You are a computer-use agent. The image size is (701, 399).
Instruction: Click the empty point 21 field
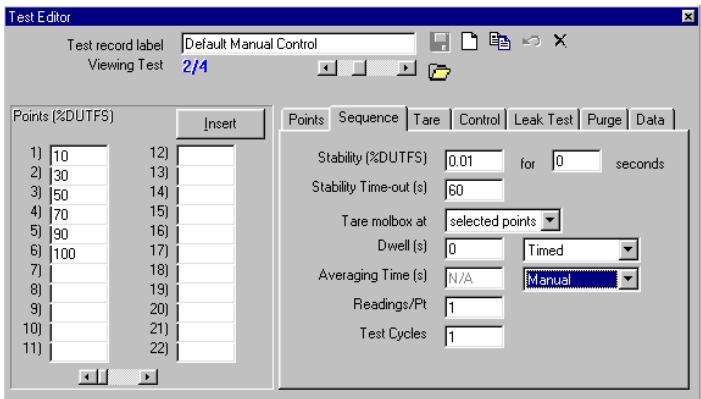pos(206,331)
